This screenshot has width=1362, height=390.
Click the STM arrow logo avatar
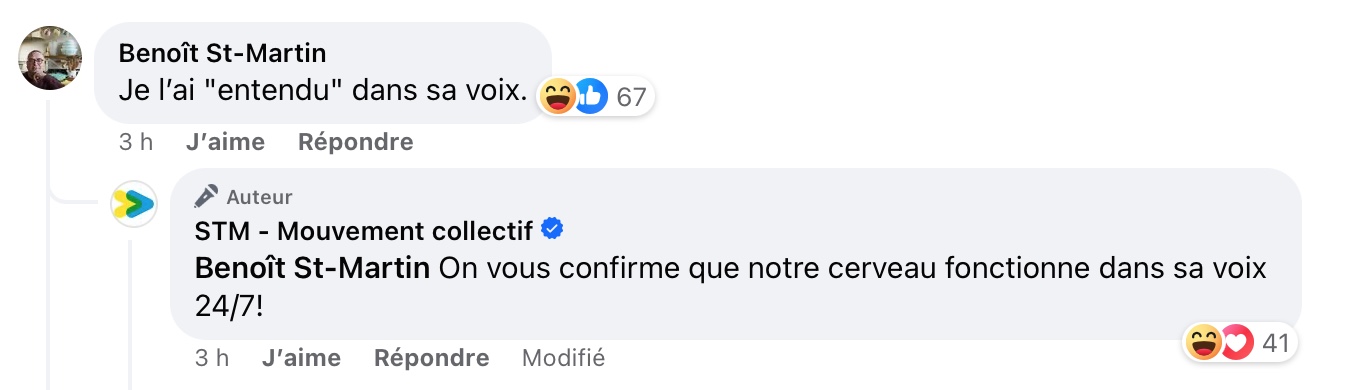pyautogui.click(x=134, y=204)
